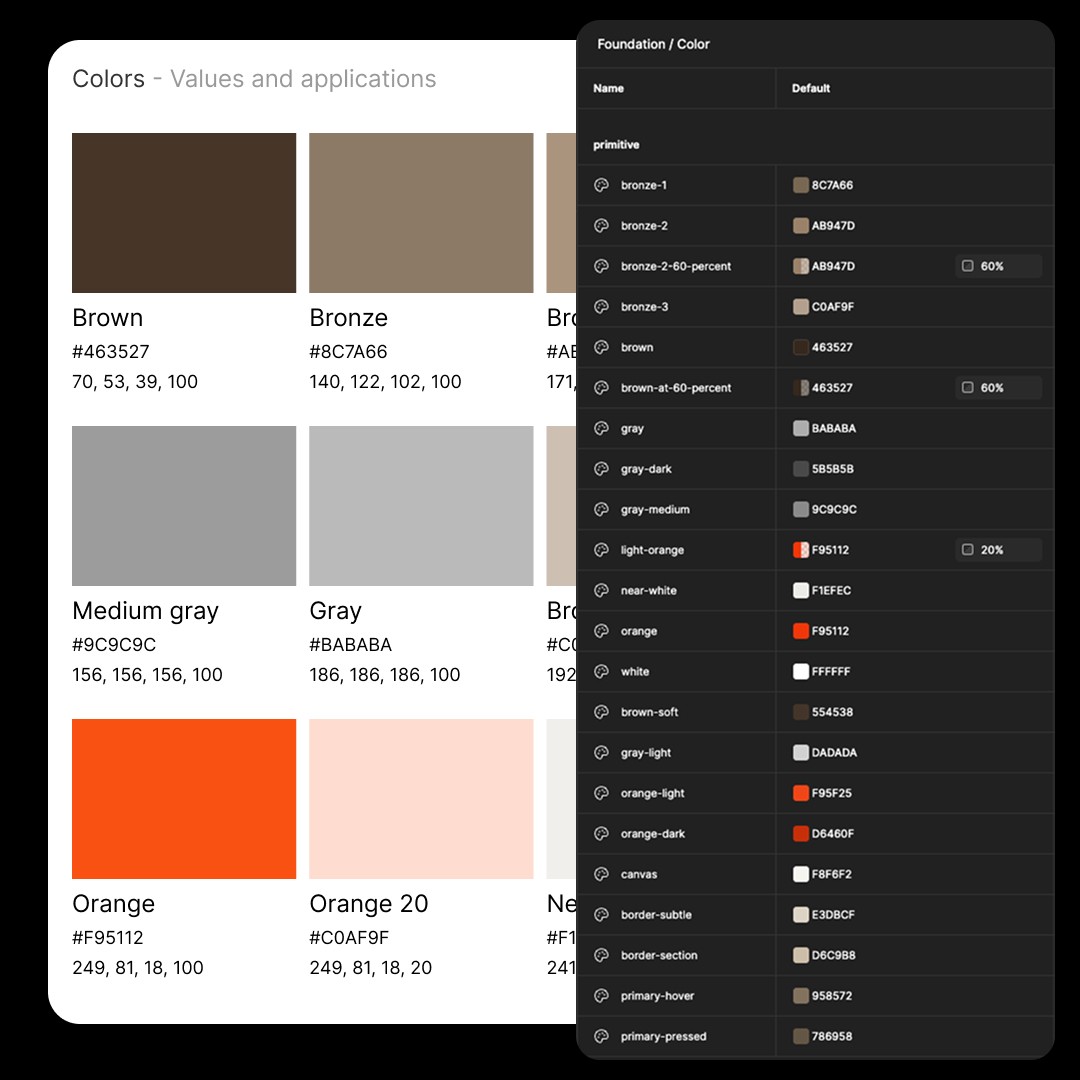1080x1080 pixels.
Task: Open the FFFFFF swatch for white
Action: (x=800, y=672)
